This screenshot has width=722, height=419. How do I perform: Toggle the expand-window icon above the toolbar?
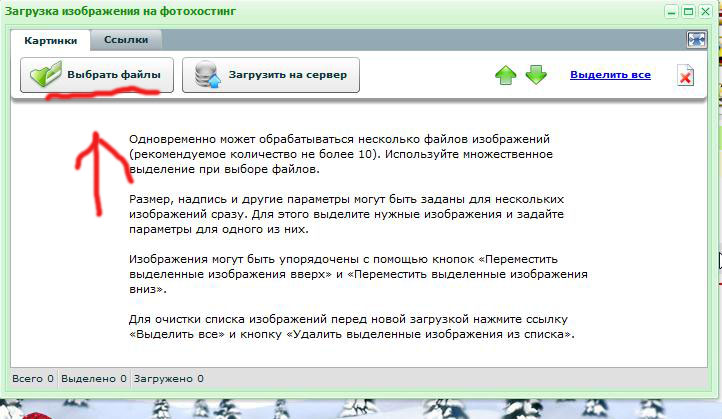pos(696,39)
